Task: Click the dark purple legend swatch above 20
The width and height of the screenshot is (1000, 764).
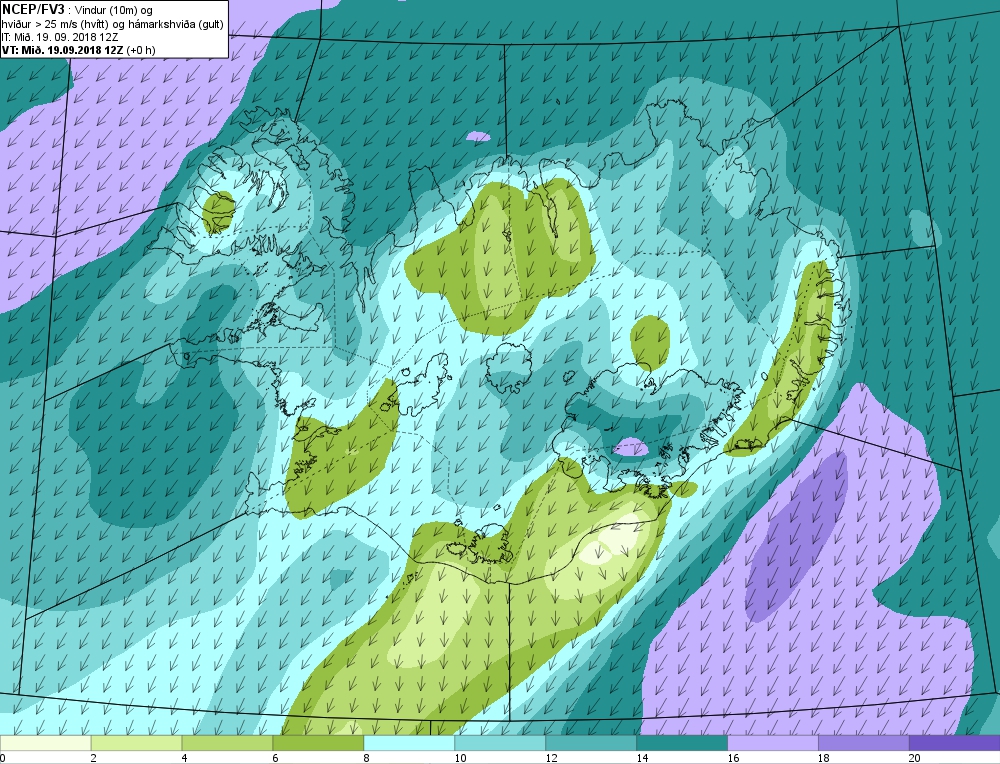Action: click(955, 744)
